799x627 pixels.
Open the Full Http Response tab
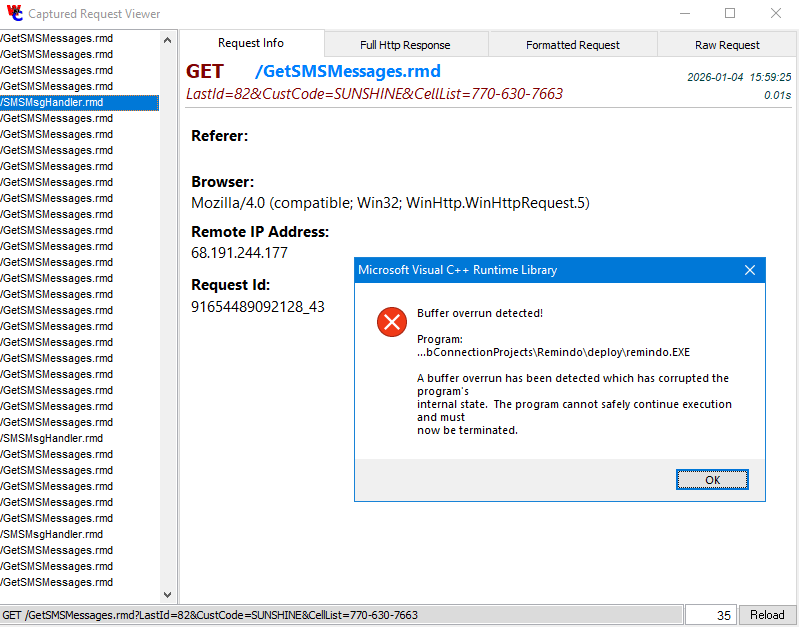point(405,45)
